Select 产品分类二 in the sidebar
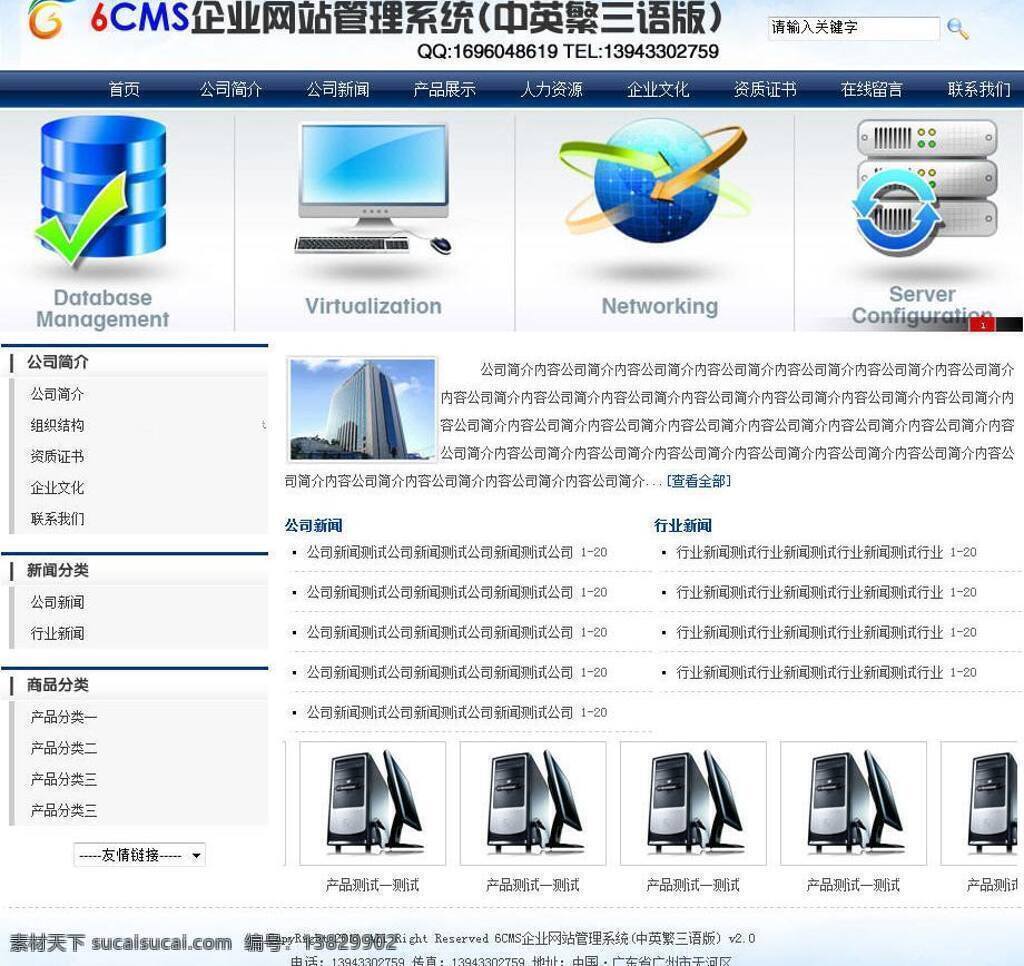The image size is (1024, 966). [x=63, y=749]
